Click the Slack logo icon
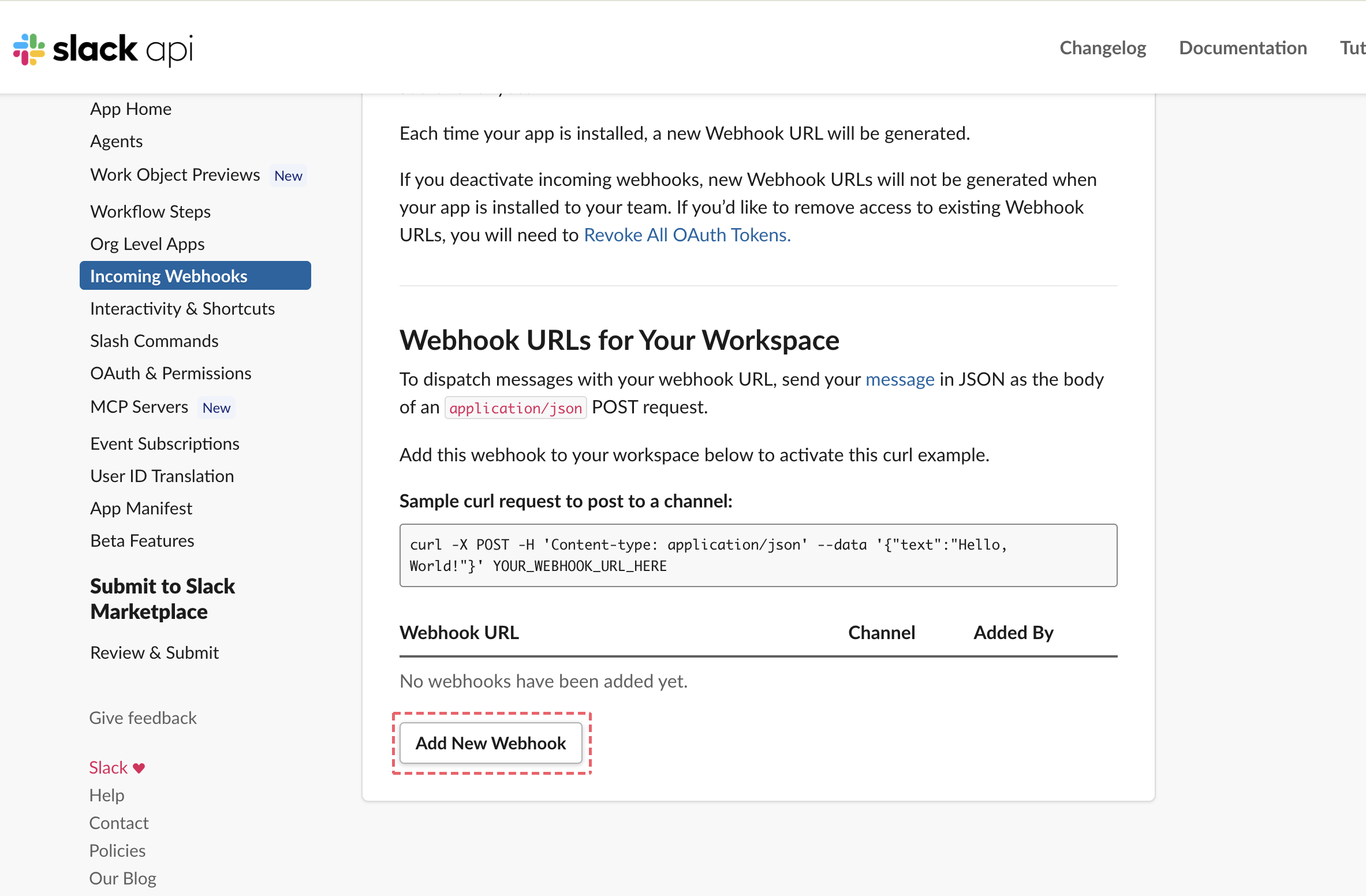Screen dimensions: 1366x896 [29, 49]
